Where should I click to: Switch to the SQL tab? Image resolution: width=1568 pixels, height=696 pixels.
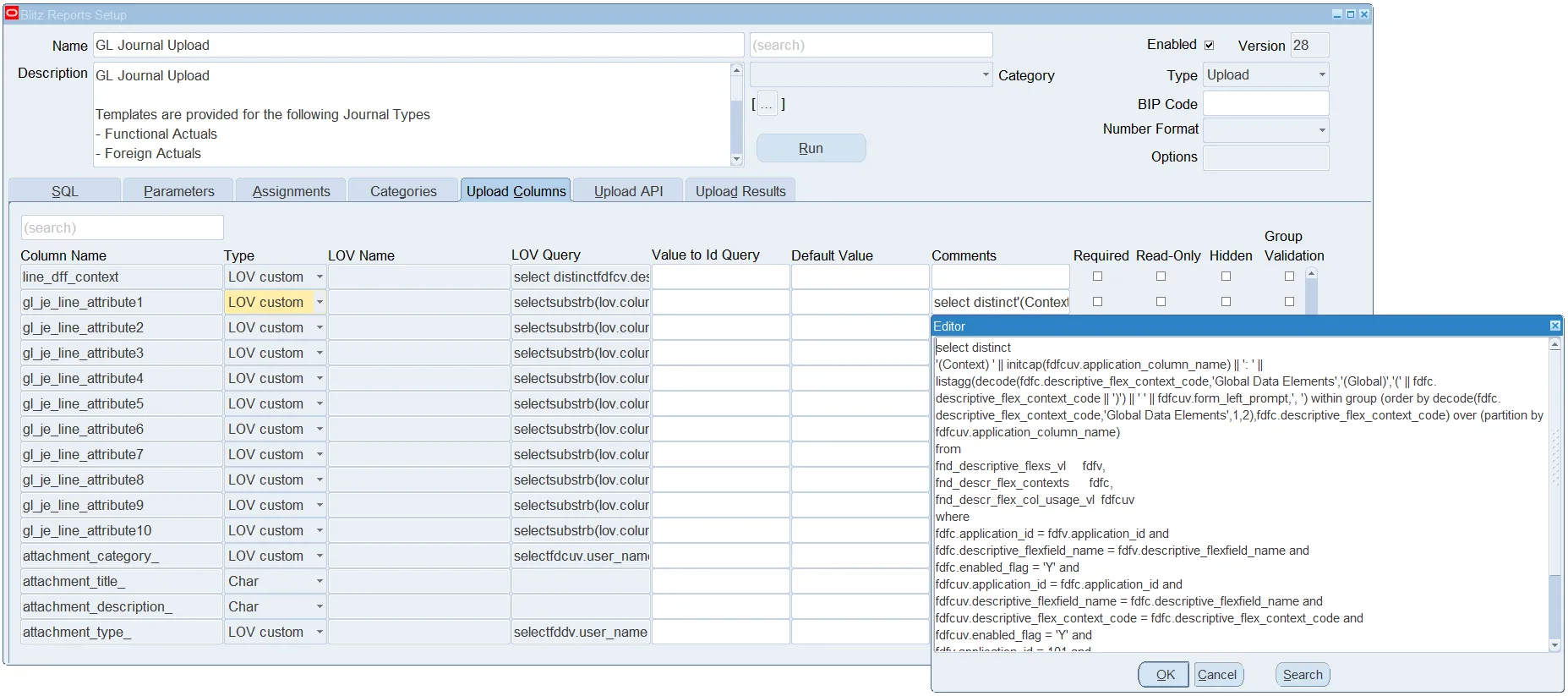click(x=65, y=191)
